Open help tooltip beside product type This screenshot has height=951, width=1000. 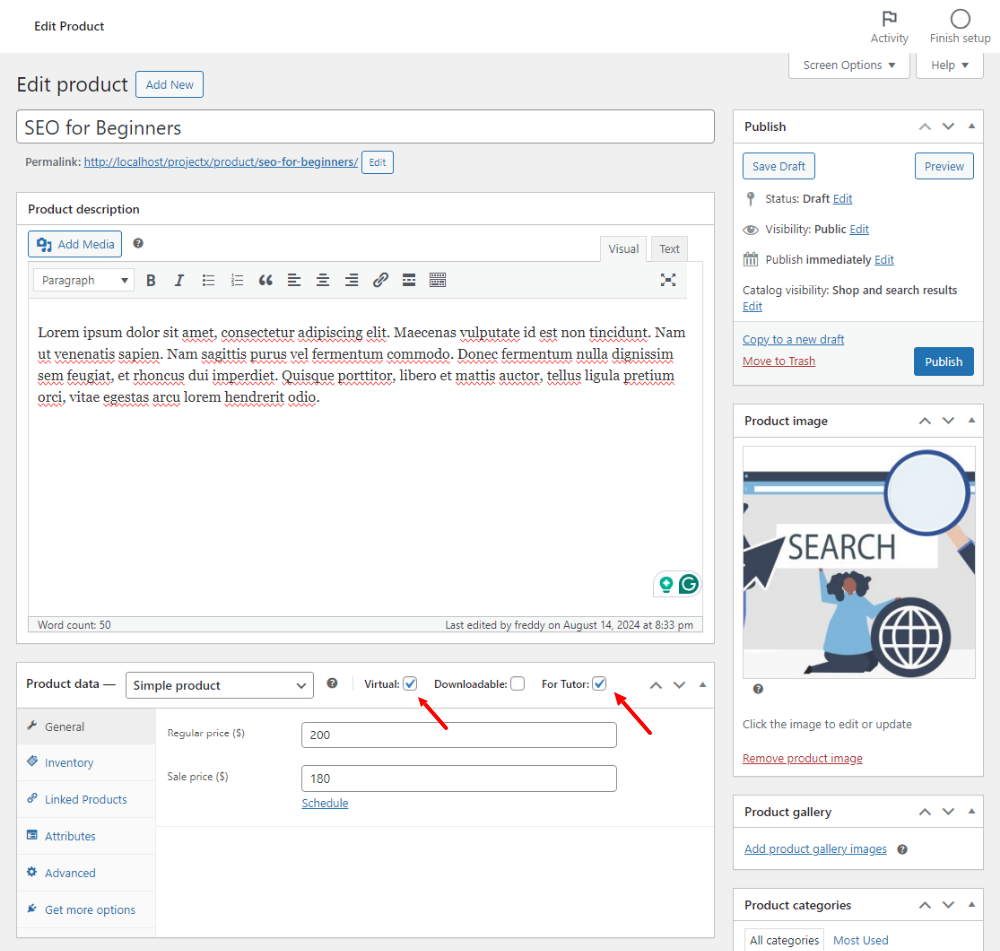pyautogui.click(x=332, y=683)
